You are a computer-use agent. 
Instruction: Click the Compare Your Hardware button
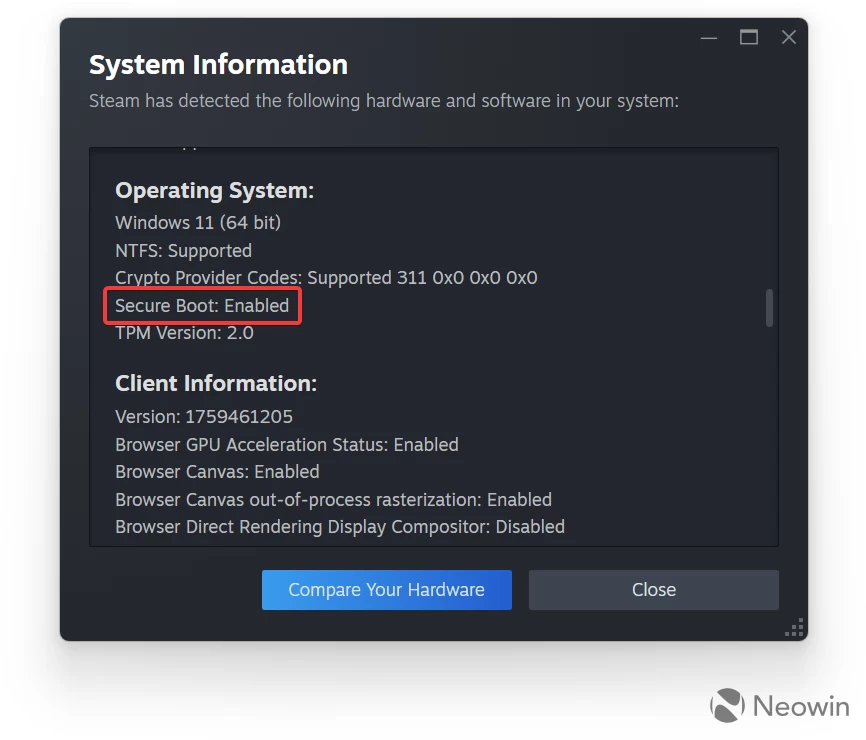[386, 590]
